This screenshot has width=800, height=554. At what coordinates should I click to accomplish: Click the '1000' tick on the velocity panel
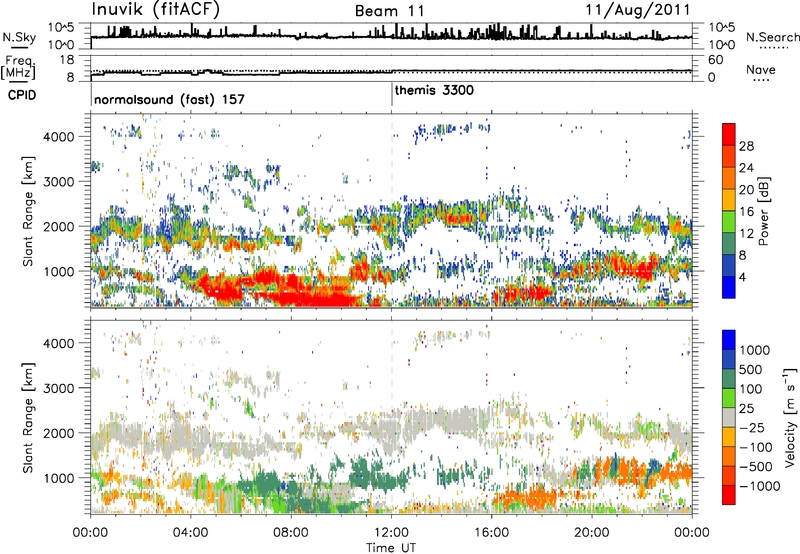click(59, 478)
